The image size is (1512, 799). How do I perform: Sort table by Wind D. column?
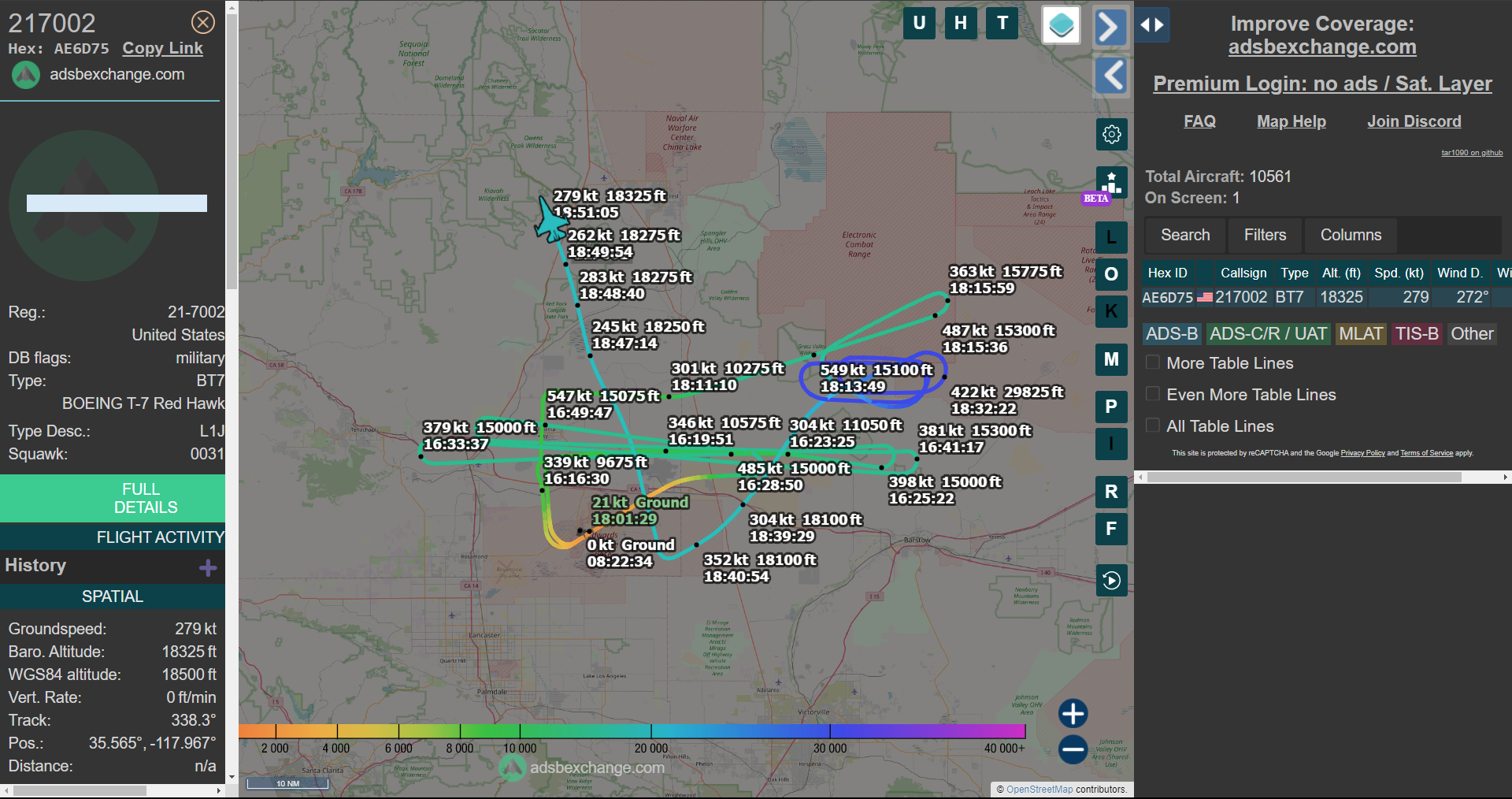tap(1460, 273)
